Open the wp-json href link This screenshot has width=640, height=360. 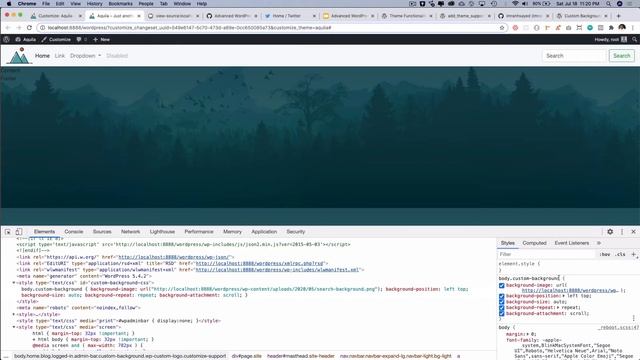(175, 257)
